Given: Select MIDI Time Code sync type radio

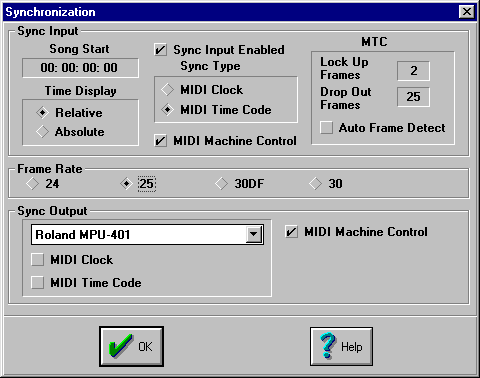Looking at the screenshot, I should point(167,110).
